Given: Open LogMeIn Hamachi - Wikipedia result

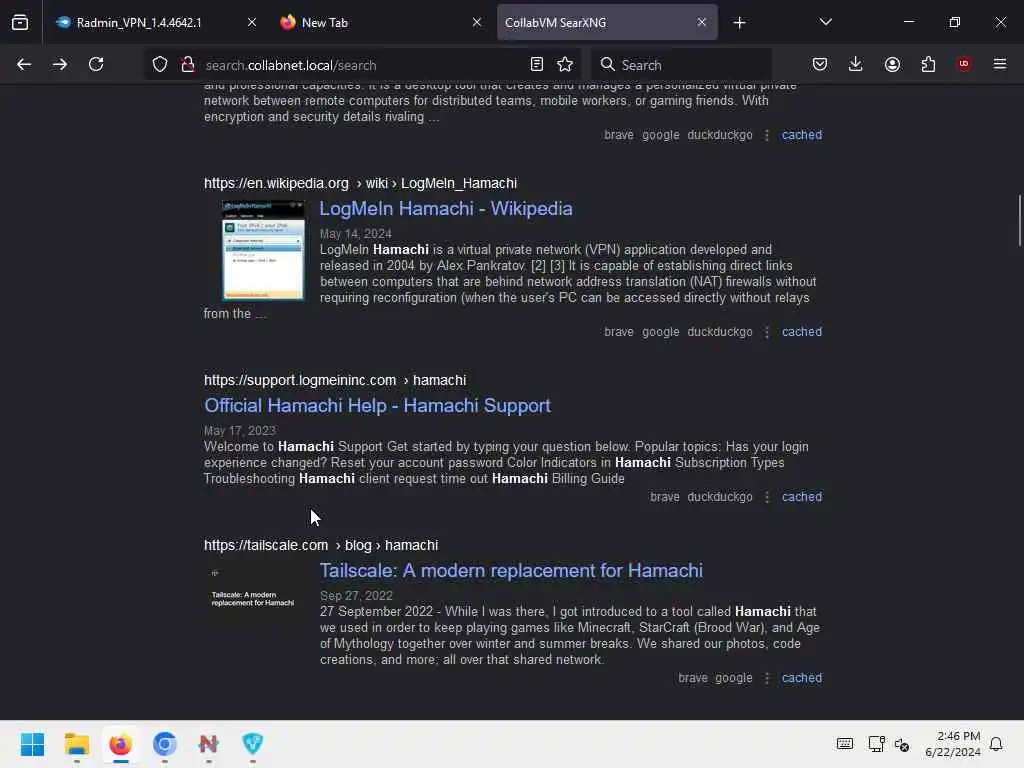Looking at the screenshot, I should click(x=446, y=208).
